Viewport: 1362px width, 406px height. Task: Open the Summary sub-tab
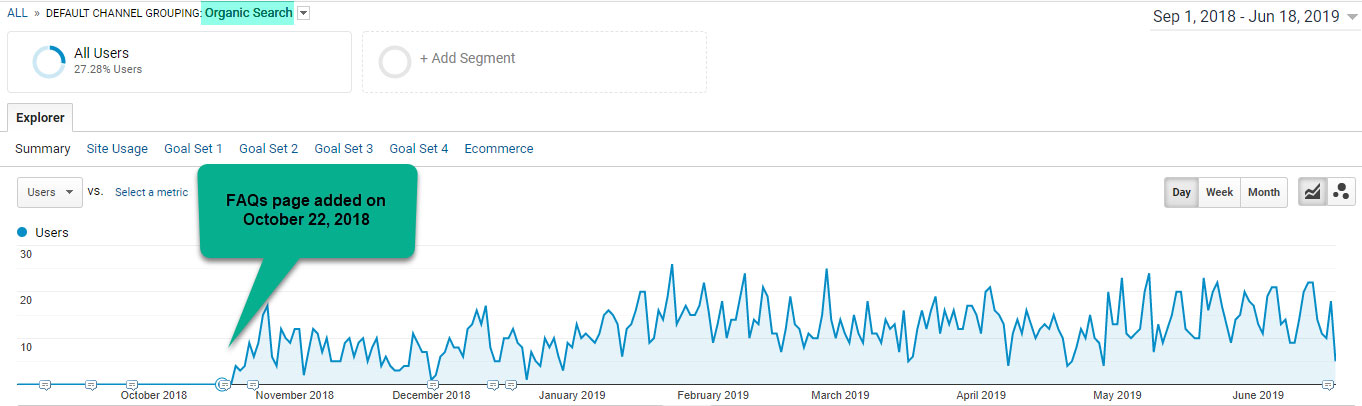coord(42,149)
